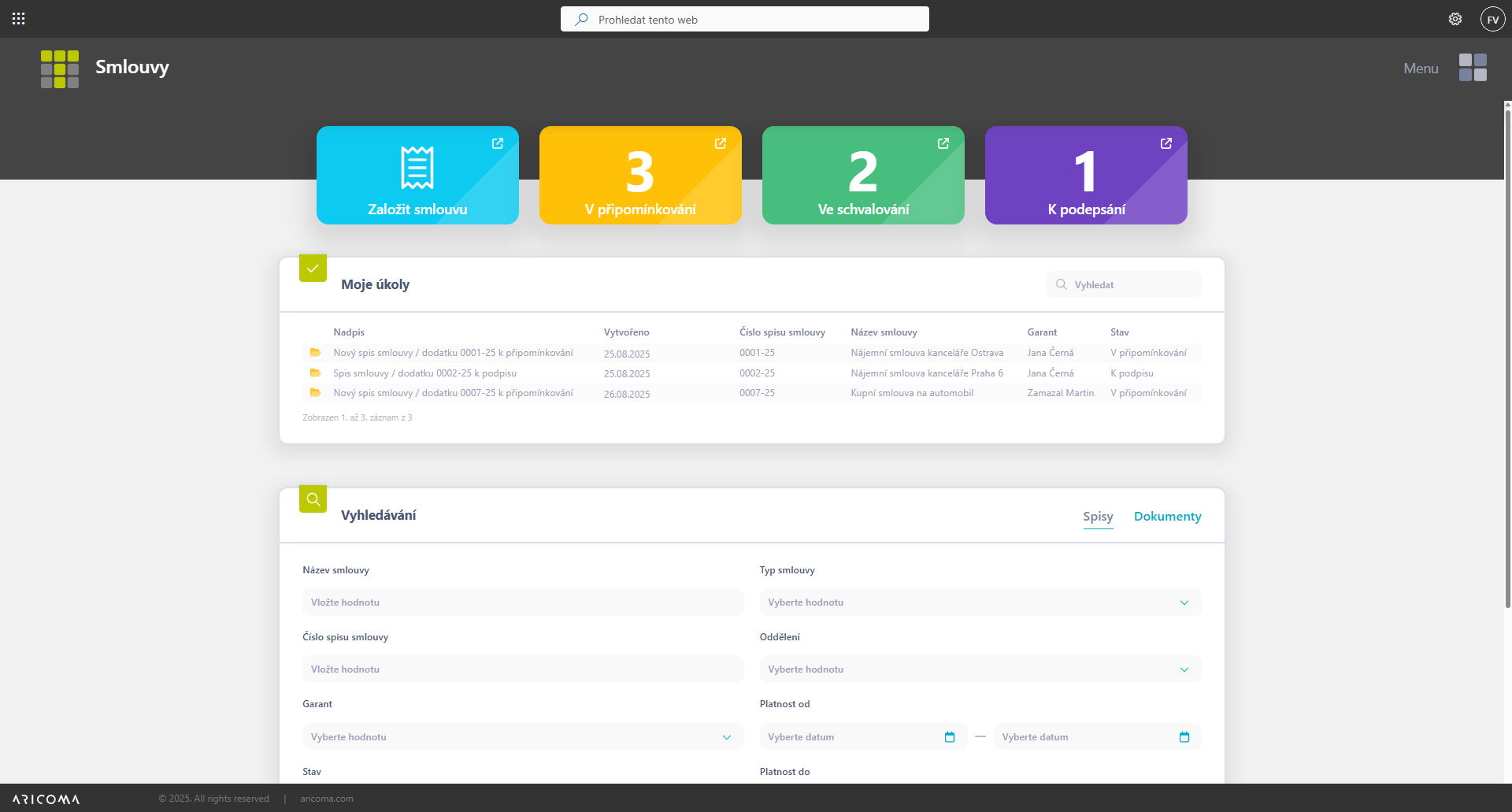The image size is (1512, 812).
Task: Open the K podepsání tile
Action: [x=1085, y=176]
